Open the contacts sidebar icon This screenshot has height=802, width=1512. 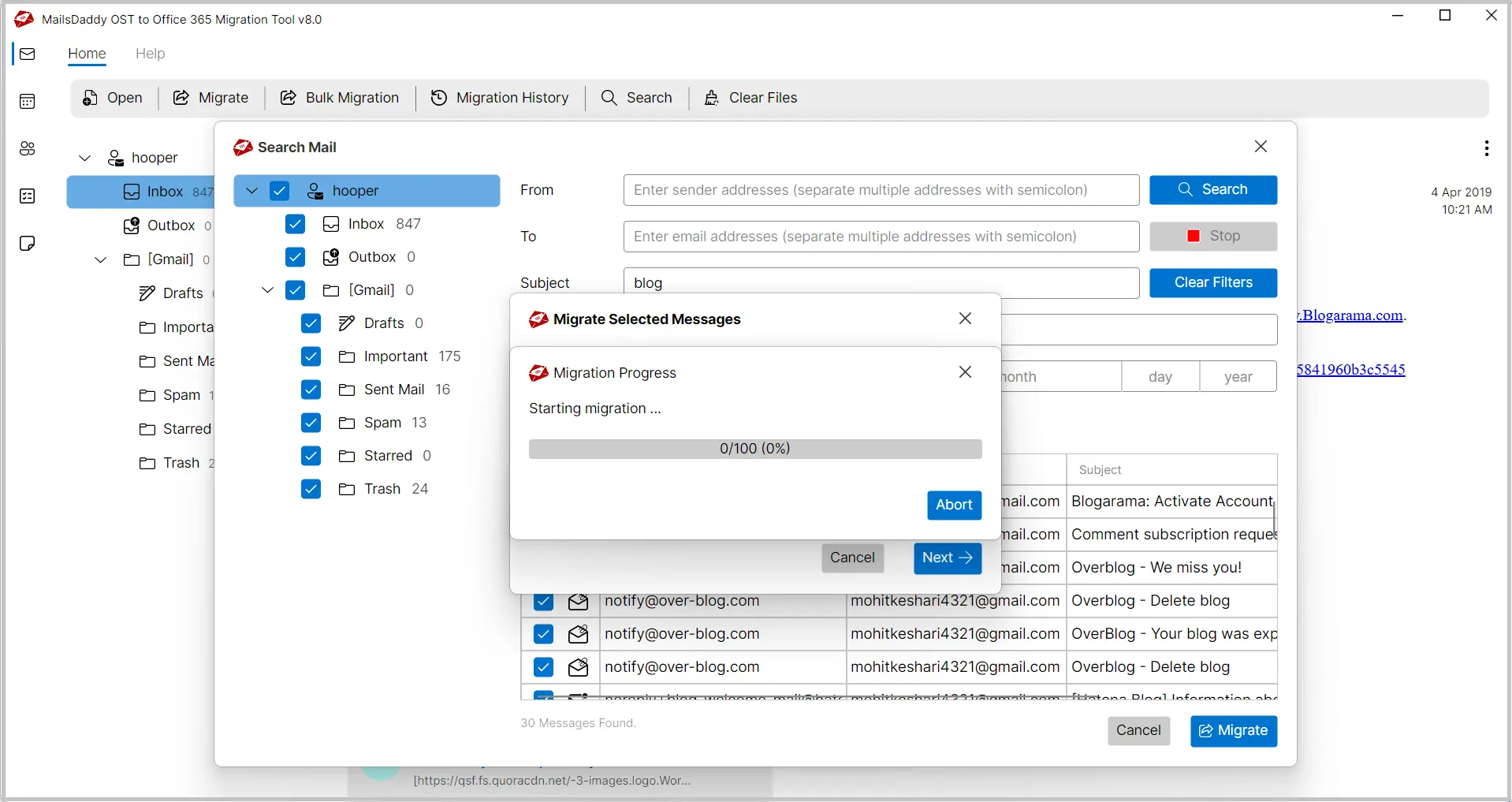[x=28, y=148]
